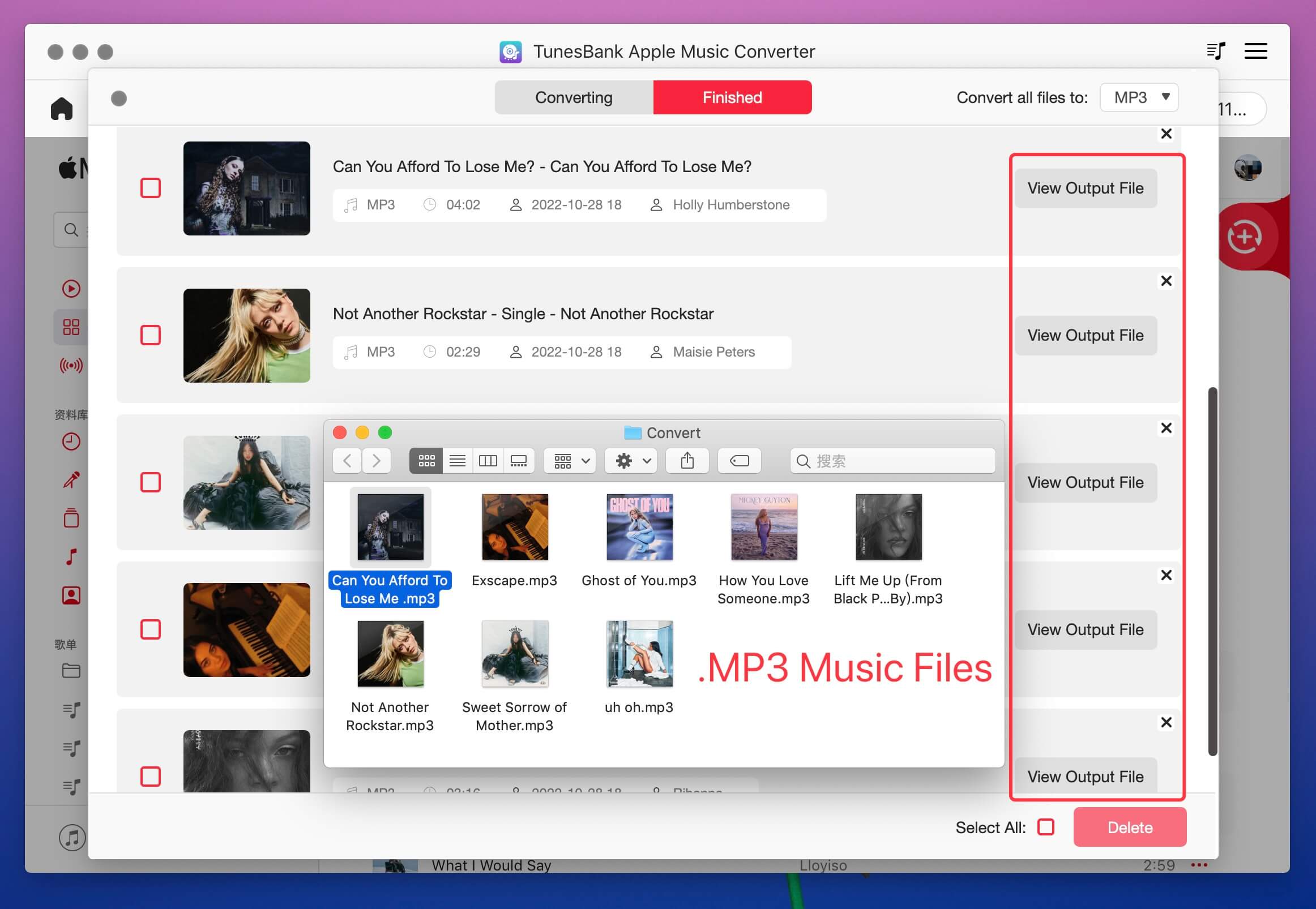Open Recently Added clock sidebar icon
Screen dimensions: 1316x909
tap(71, 441)
